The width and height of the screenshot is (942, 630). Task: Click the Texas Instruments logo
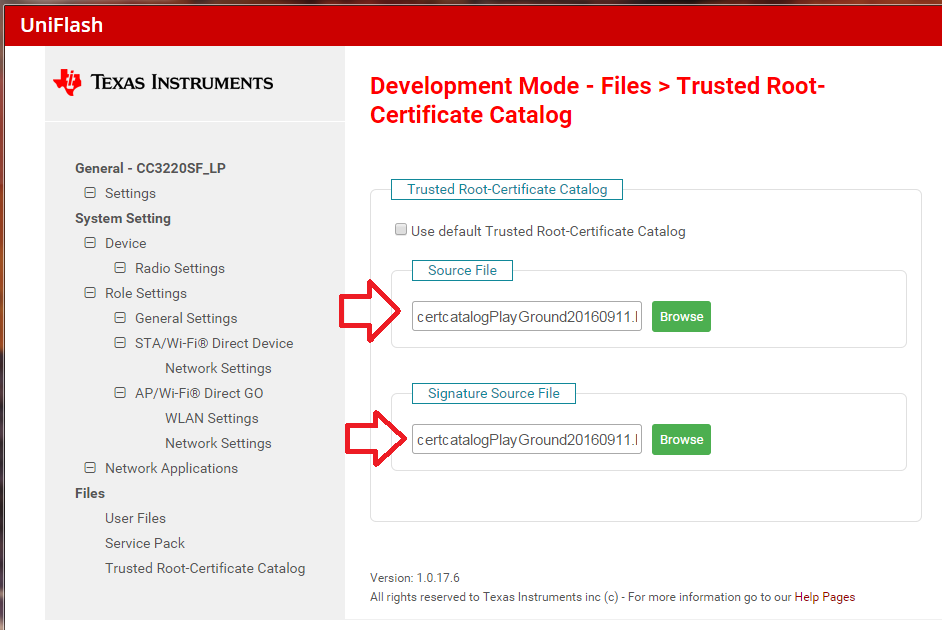pyautogui.click(x=163, y=82)
